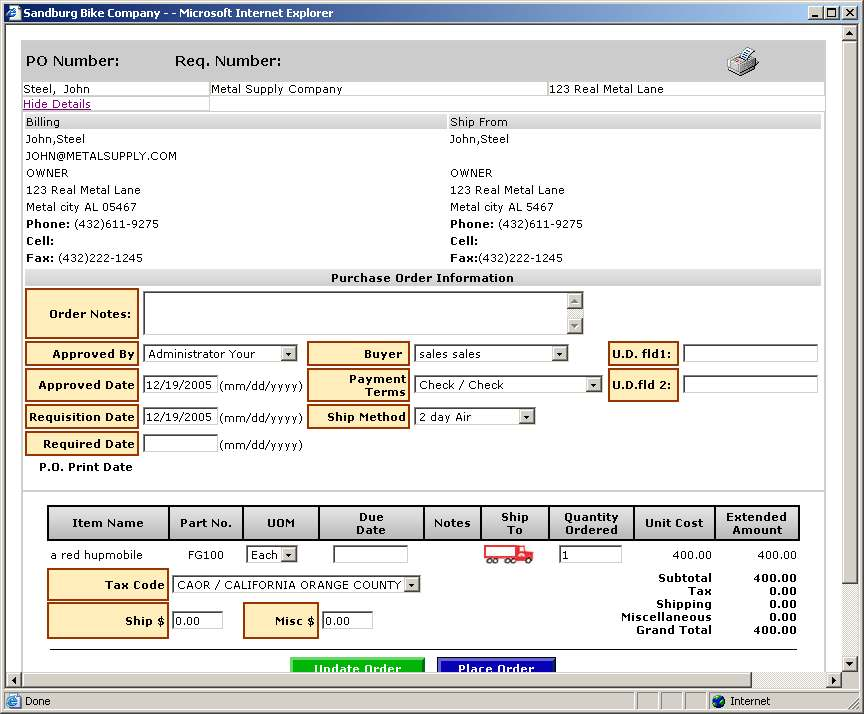This screenshot has height=714, width=864.
Task: Click the Required Date input field
Action: (x=180, y=444)
